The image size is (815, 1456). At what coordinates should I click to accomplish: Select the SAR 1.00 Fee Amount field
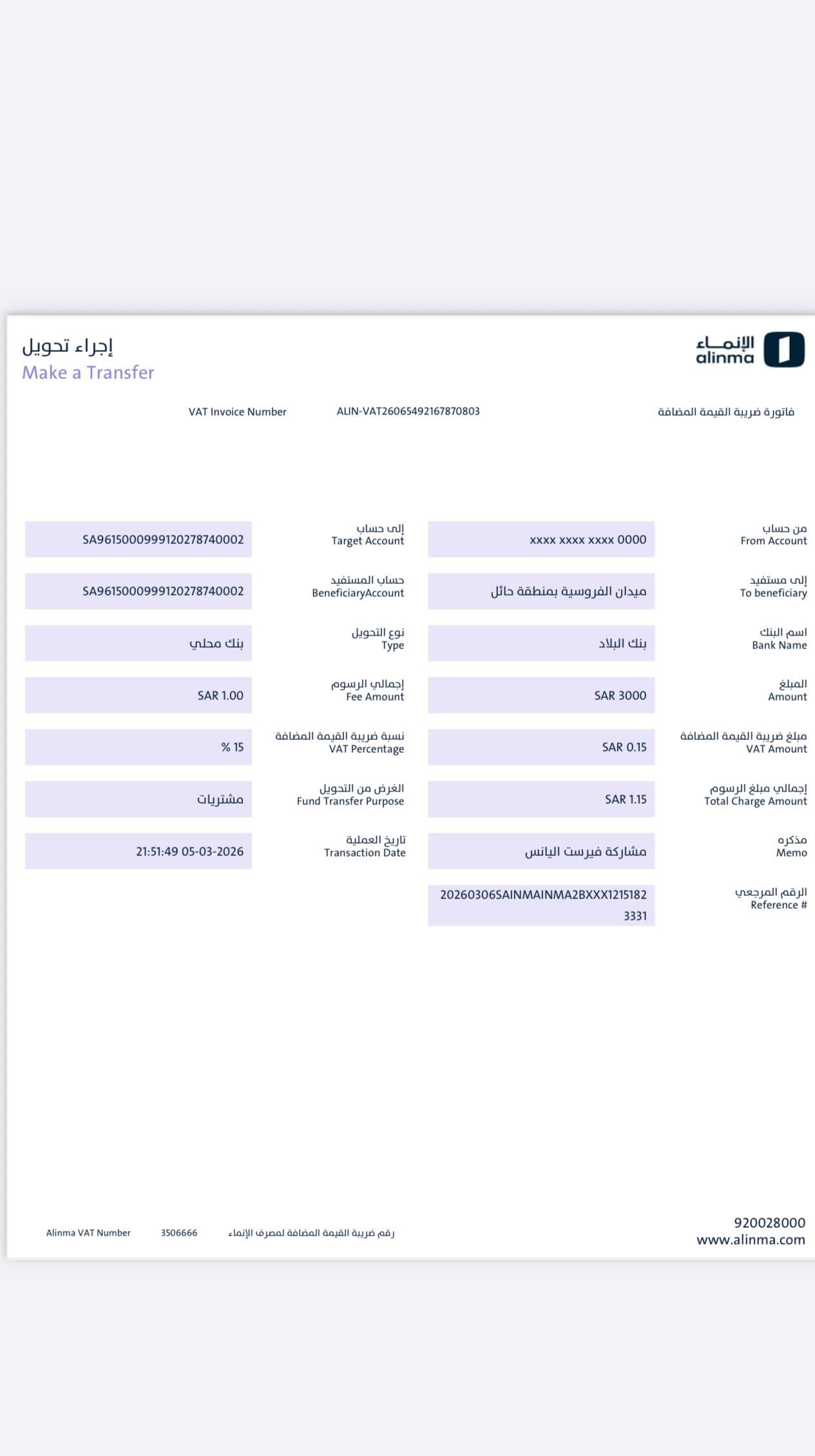pos(139,695)
